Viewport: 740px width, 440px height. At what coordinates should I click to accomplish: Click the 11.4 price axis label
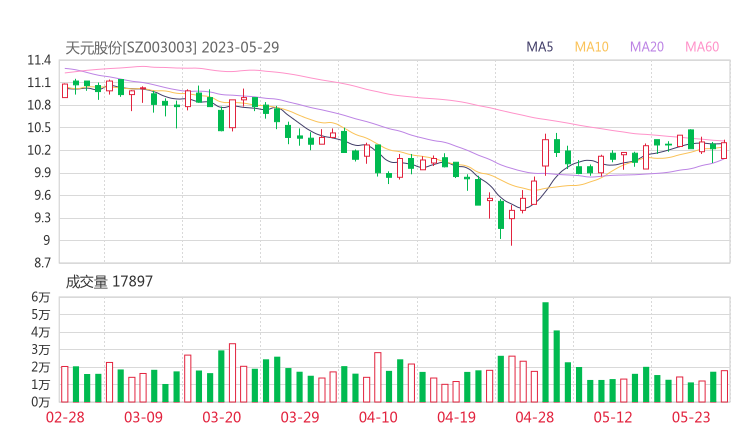39,60
